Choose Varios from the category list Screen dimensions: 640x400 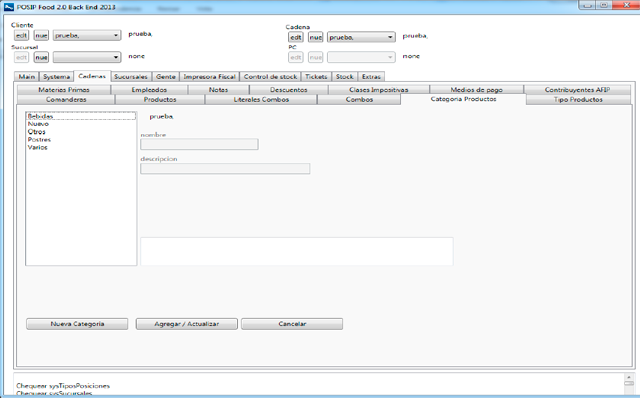[x=38, y=147]
